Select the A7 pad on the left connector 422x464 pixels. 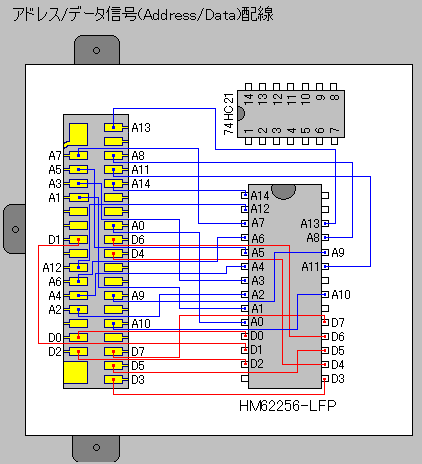(79, 155)
